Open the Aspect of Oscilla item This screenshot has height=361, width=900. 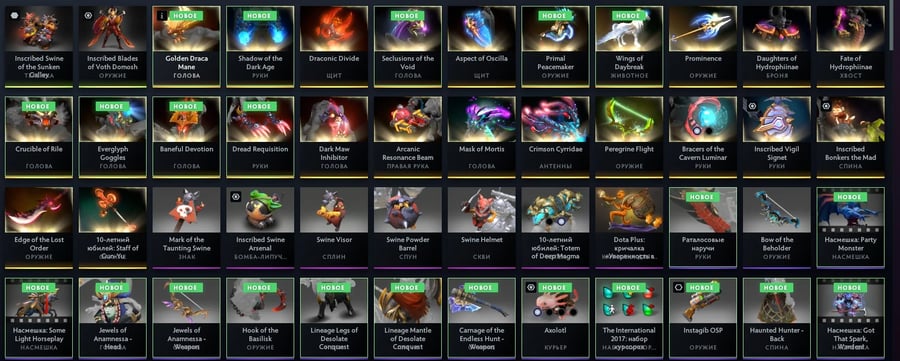(482, 46)
